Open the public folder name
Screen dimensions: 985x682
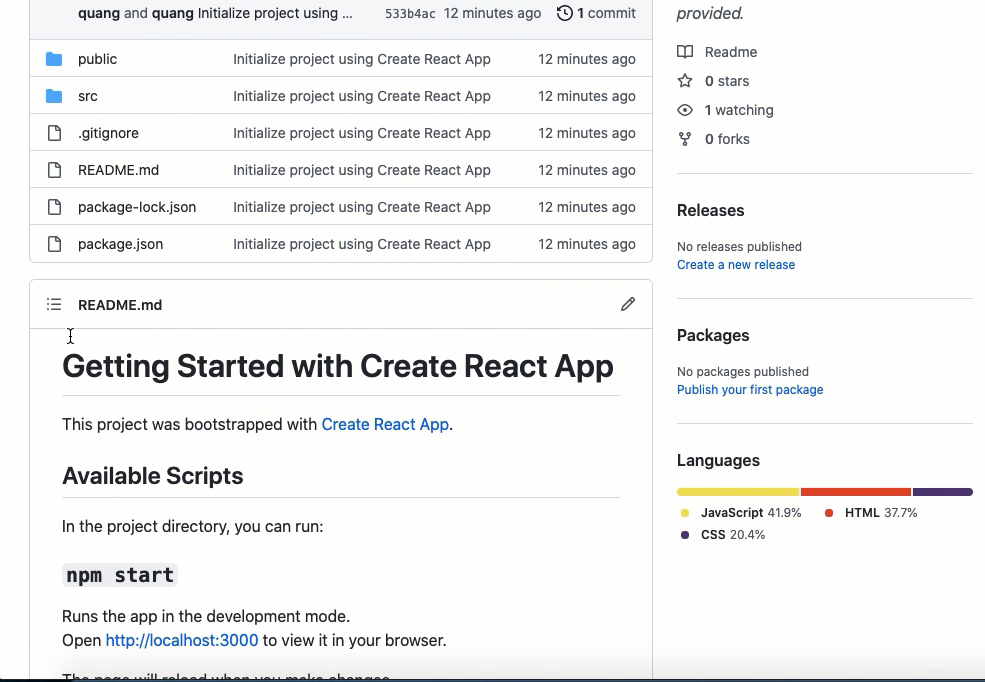point(97,59)
